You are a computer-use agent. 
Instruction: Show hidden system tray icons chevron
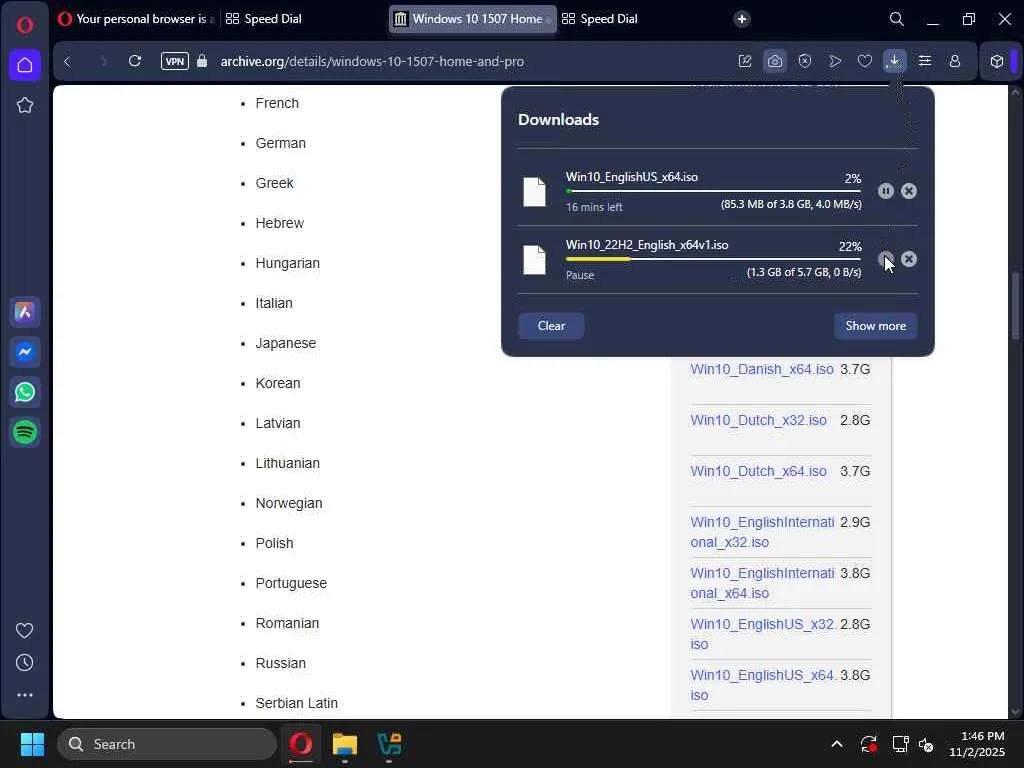coord(837,744)
